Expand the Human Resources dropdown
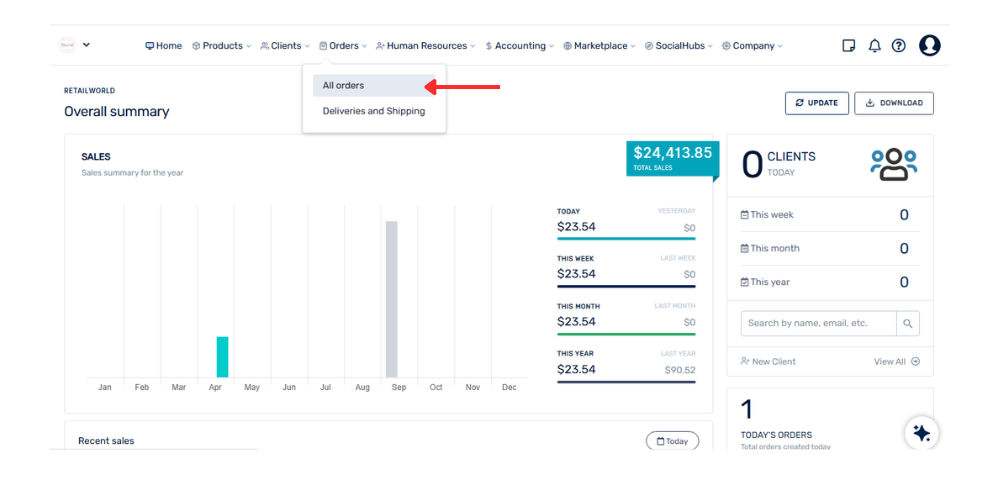1000x500 pixels. click(x=425, y=46)
